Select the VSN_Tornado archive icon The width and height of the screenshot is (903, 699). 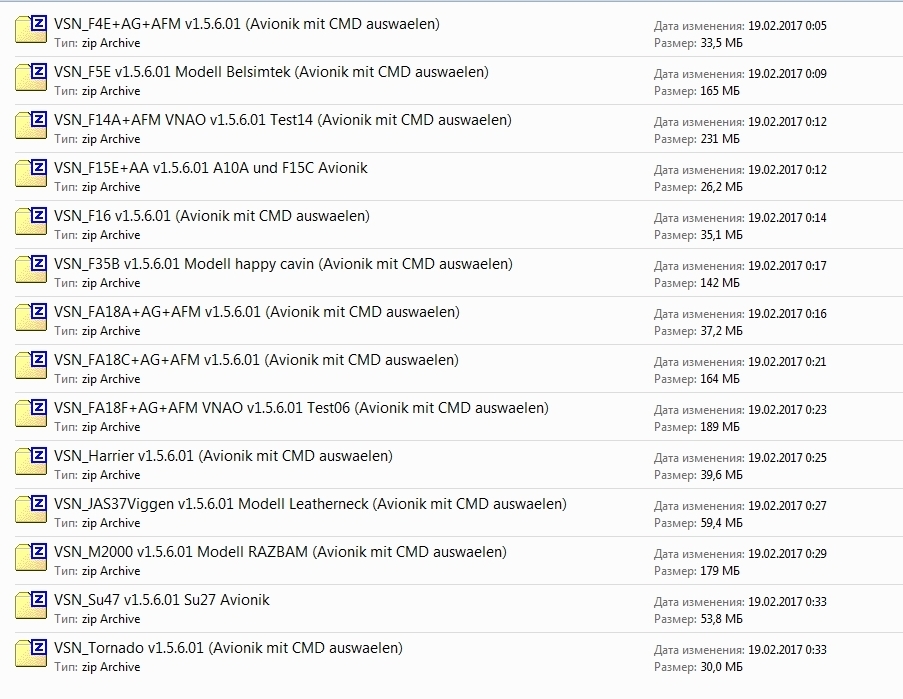(32, 653)
